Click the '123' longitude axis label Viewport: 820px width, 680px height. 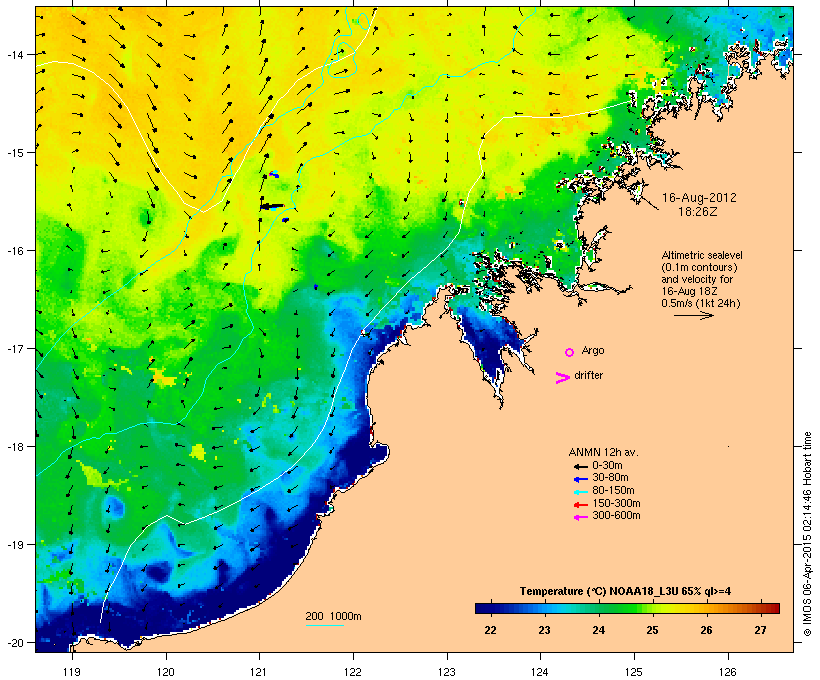pos(447,672)
